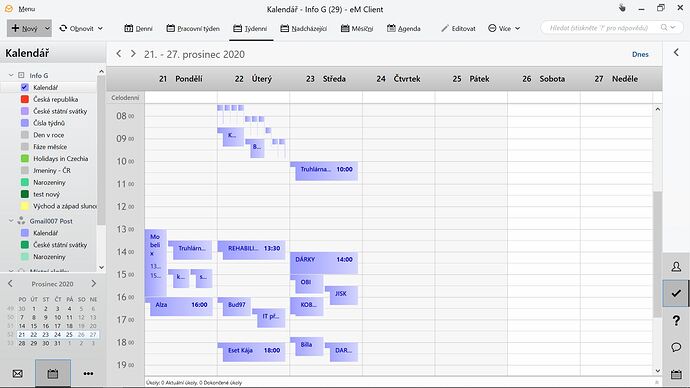Open the more sections dots icon

coord(88,374)
